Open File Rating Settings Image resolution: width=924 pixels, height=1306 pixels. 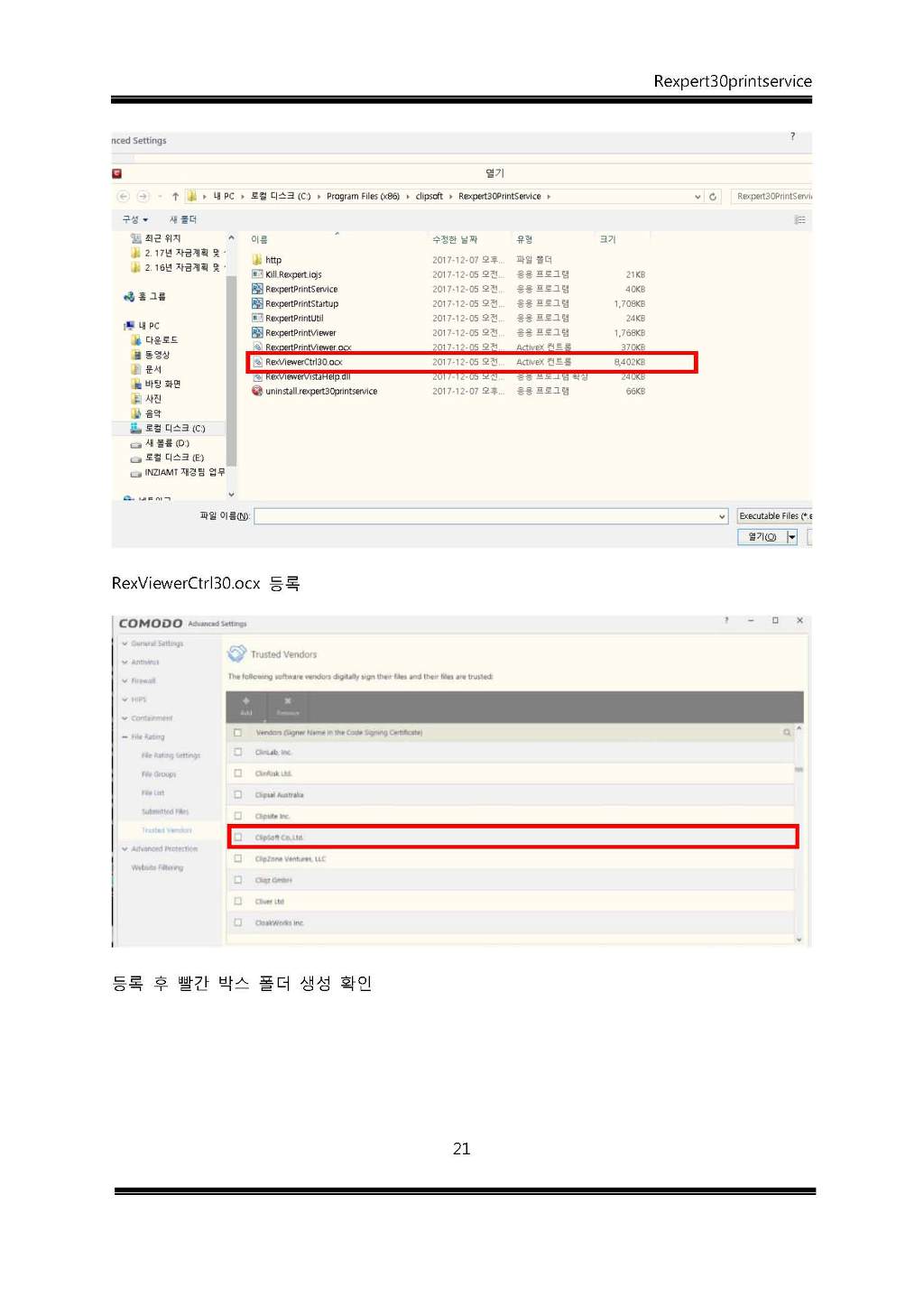[171, 755]
